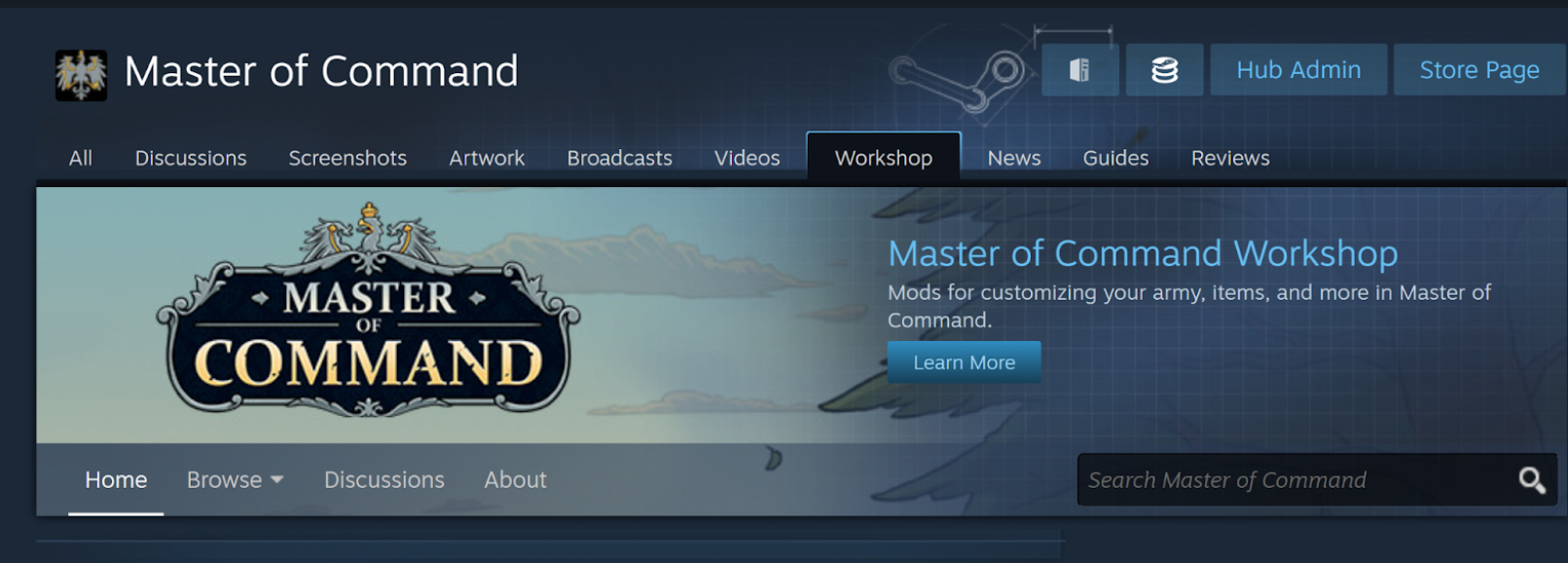Expand the Browse dropdown menu
The width and height of the screenshot is (1568, 563).
(x=235, y=479)
